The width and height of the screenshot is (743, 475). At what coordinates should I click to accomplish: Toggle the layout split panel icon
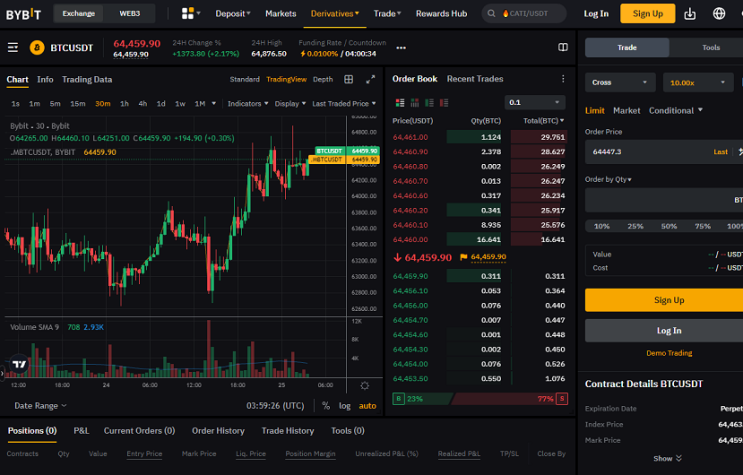point(562,47)
